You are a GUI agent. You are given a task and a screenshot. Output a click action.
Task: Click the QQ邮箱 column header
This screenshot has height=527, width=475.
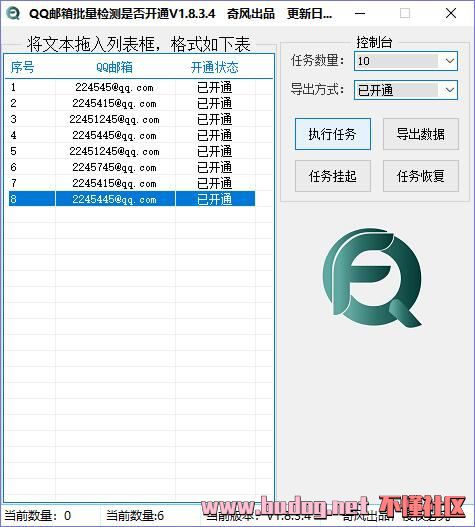click(114, 67)
